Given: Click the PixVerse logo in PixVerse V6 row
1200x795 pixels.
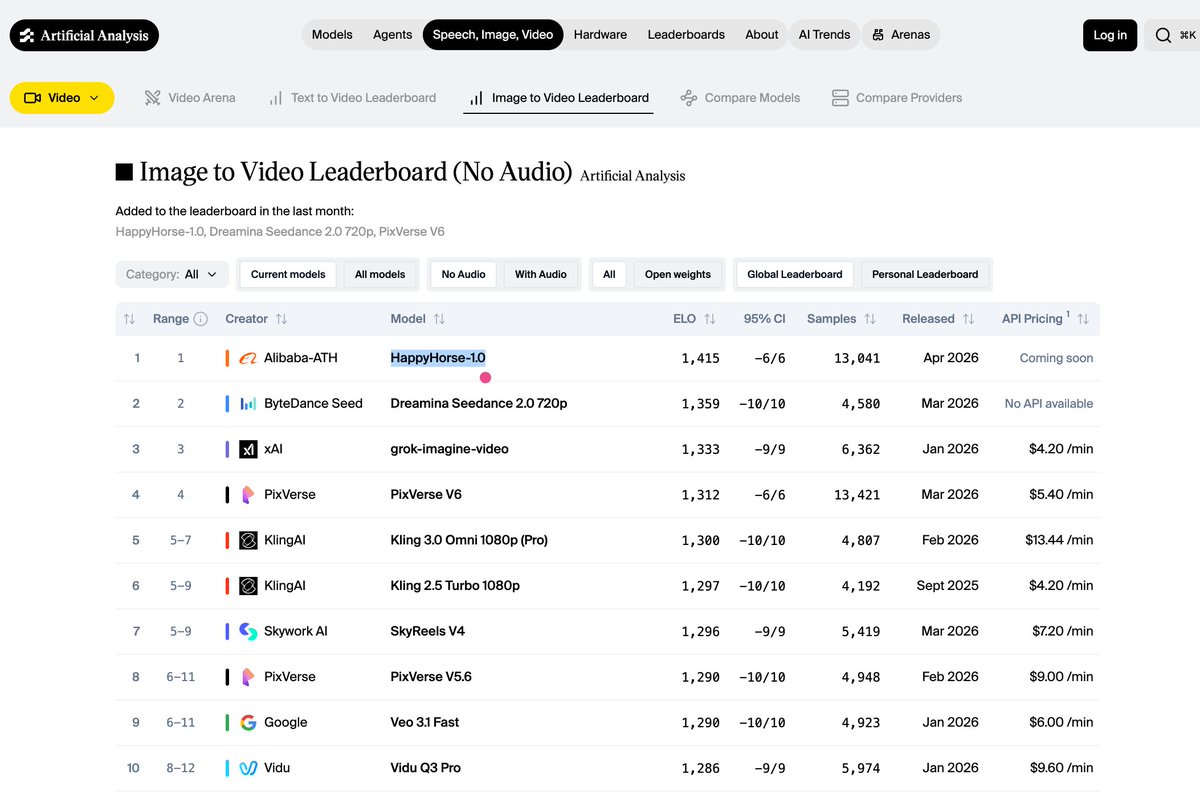Looking at the screenshot, I should click(x=248, y=495).
